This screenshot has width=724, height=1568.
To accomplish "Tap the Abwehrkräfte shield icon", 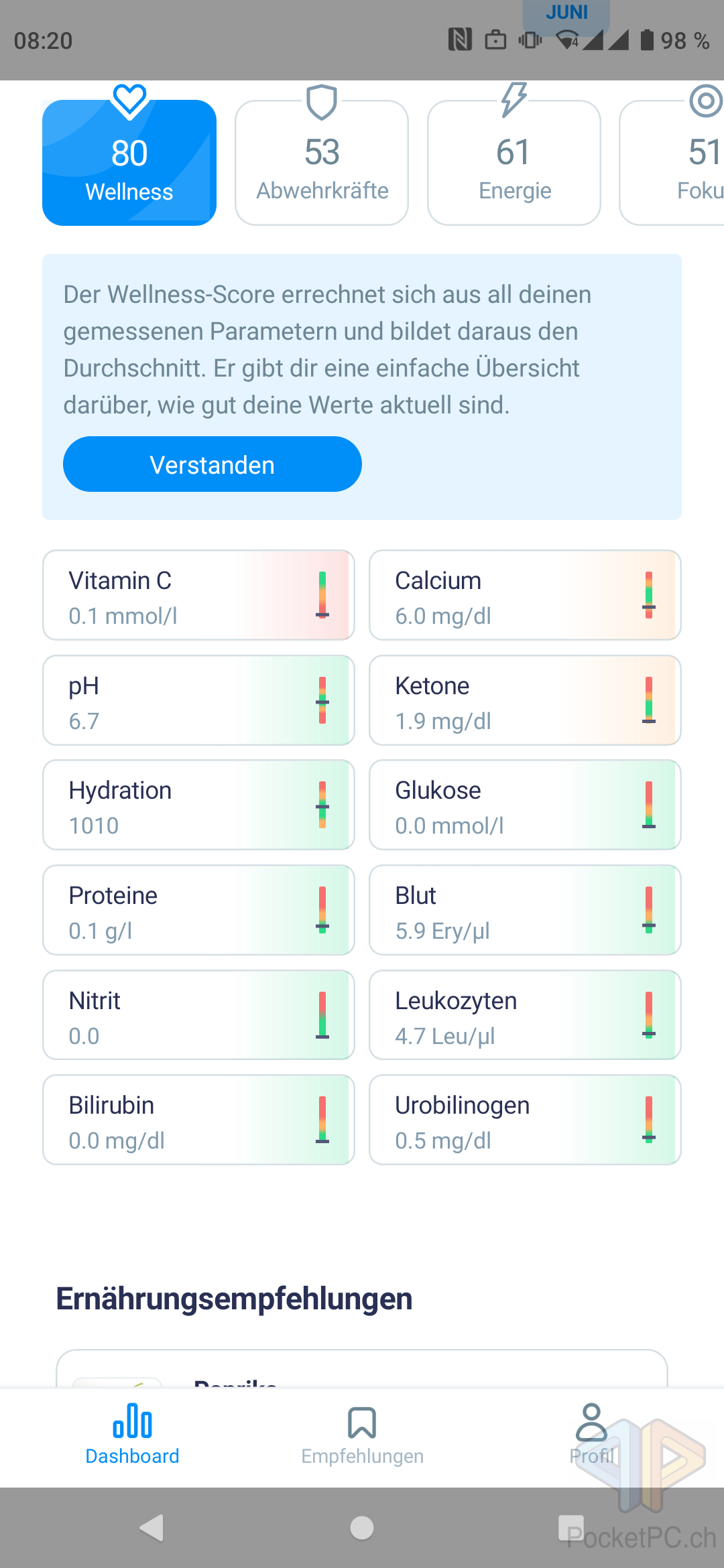I will pyautogui.click(x=322, y=102).
